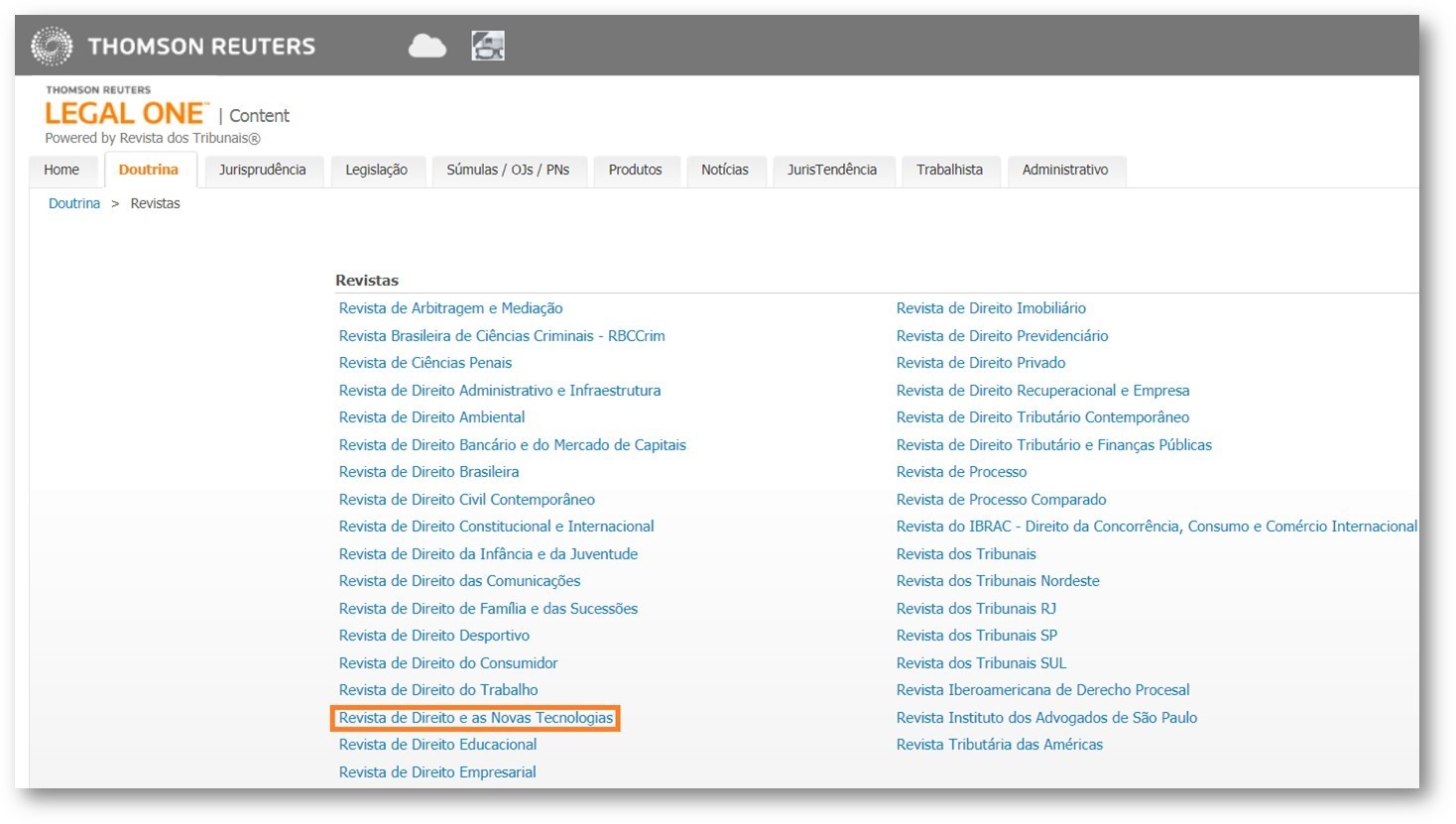Open Revista de Direito Imobiliário
This screenshot has height=824, width=1456.
991,308
